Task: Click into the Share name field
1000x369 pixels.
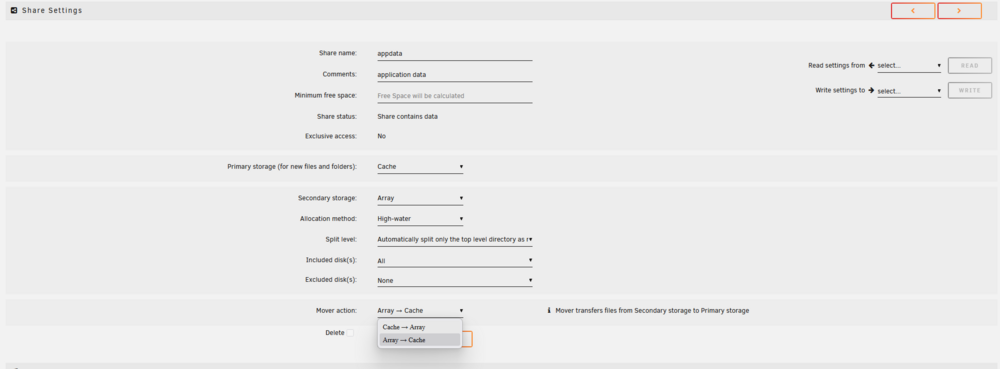Action: (454, 54)
